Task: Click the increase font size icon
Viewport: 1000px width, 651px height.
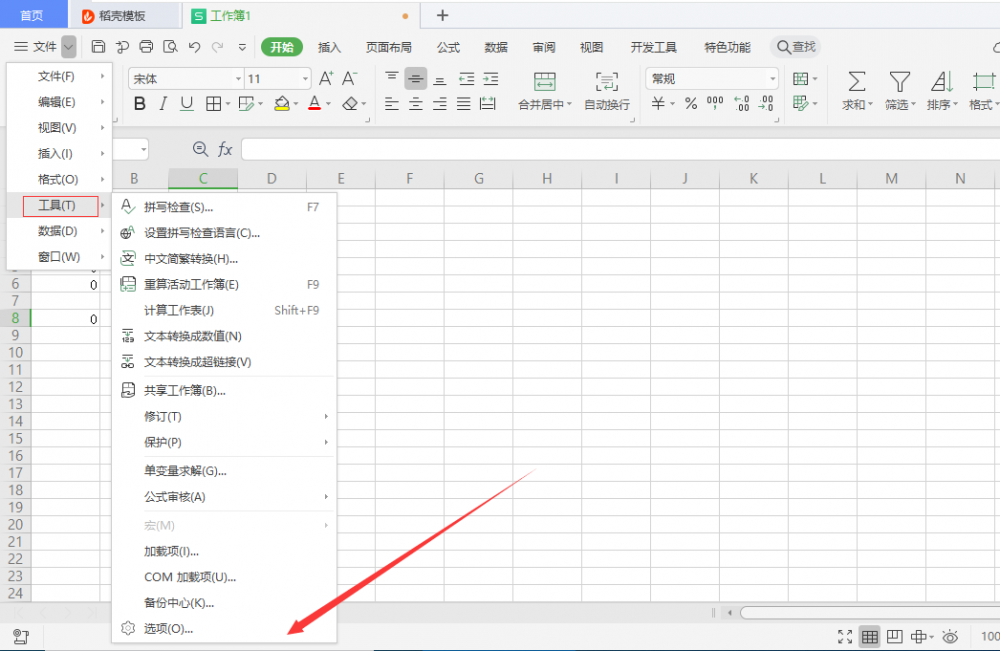Action: 326,78
